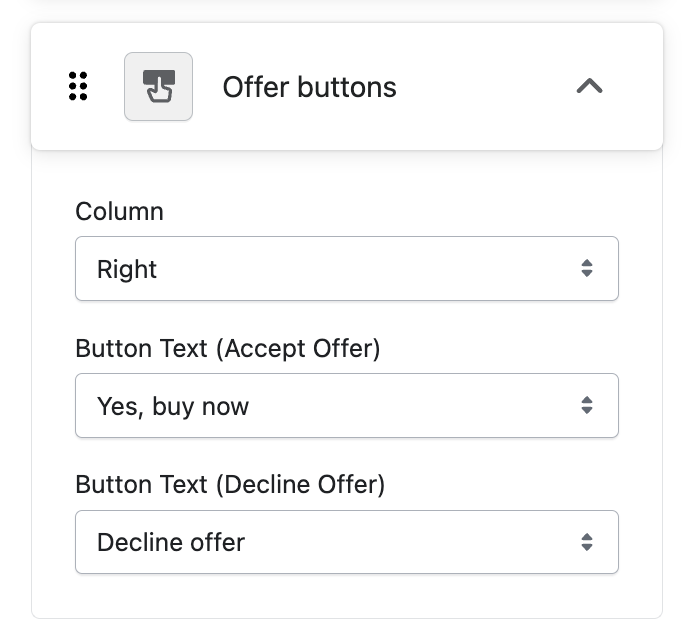Click the Offer buttons section title
This screenshot has width=692, height=642.
click(309, 88)
